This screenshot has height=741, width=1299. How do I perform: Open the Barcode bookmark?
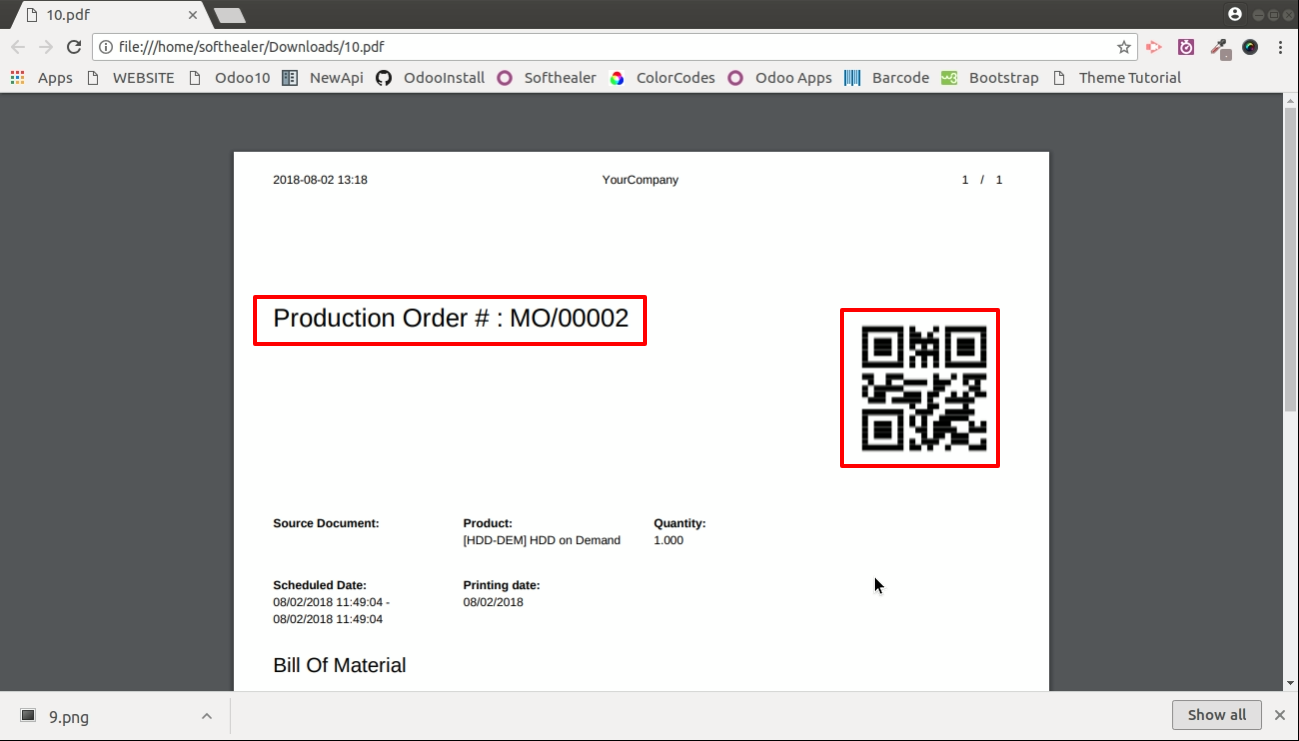(x=887, y=78)
